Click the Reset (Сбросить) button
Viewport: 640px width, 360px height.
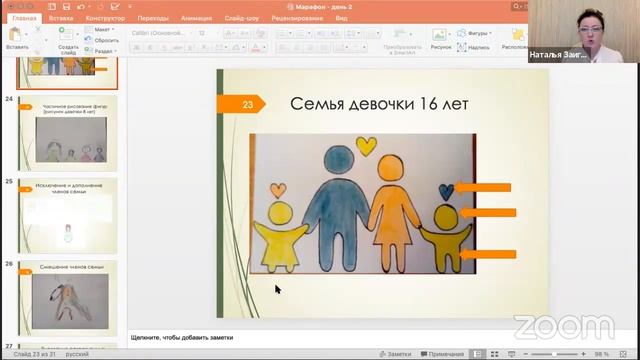[102, 40]
